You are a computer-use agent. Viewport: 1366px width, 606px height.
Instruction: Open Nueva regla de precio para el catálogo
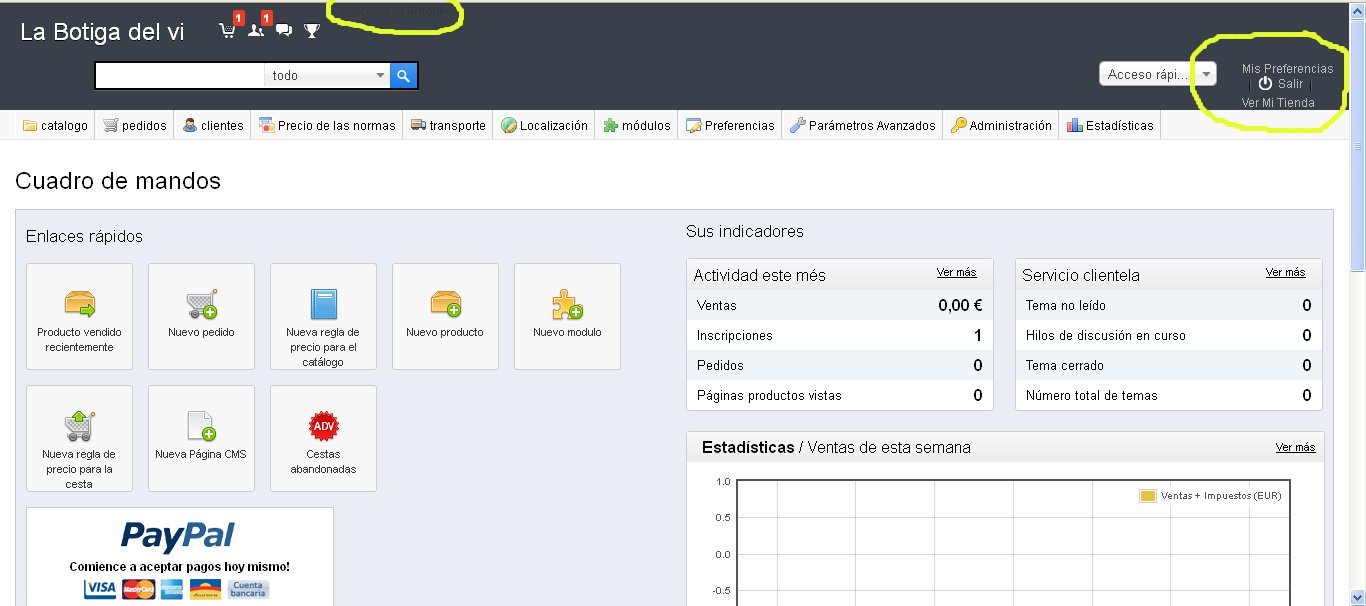(x=323, y=316)
